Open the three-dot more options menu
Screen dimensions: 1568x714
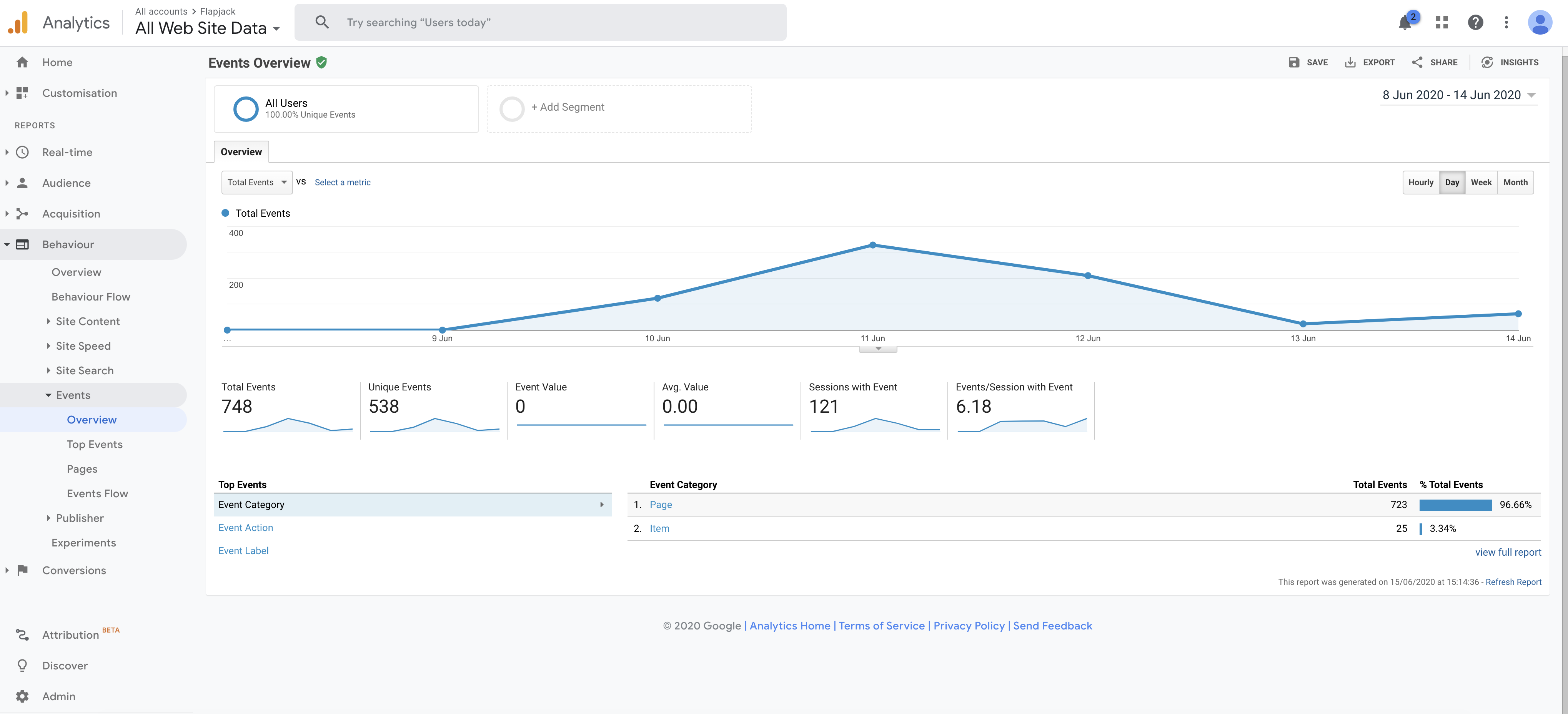click(x=1506, y=23)
